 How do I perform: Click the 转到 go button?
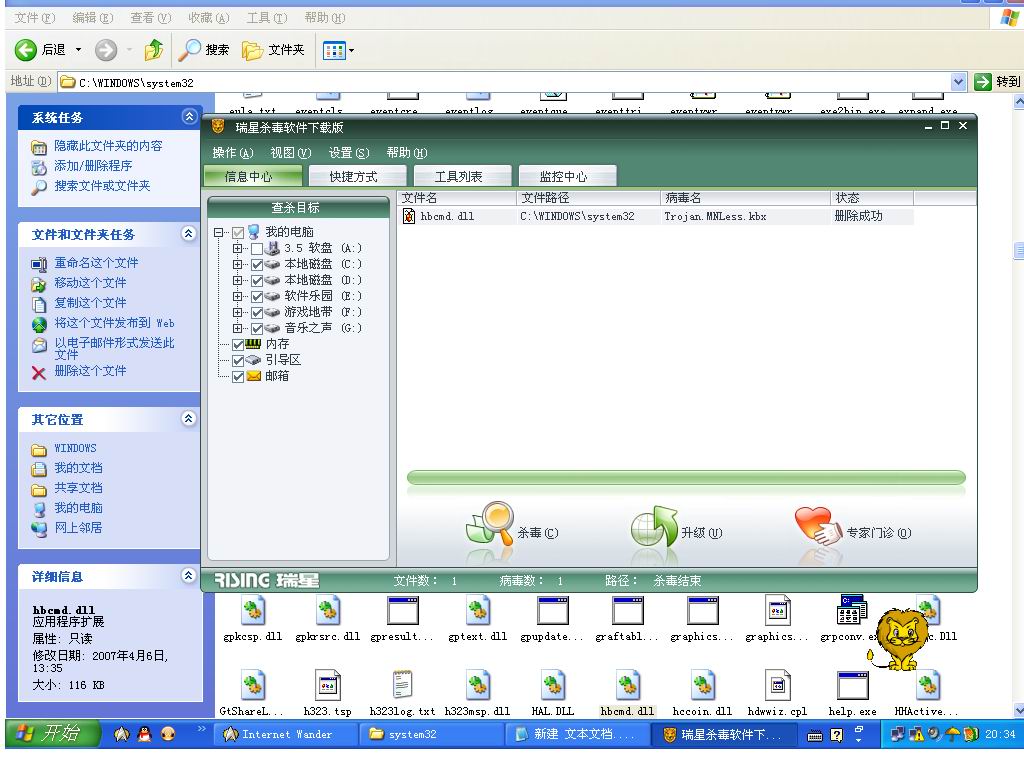[997, 82]
